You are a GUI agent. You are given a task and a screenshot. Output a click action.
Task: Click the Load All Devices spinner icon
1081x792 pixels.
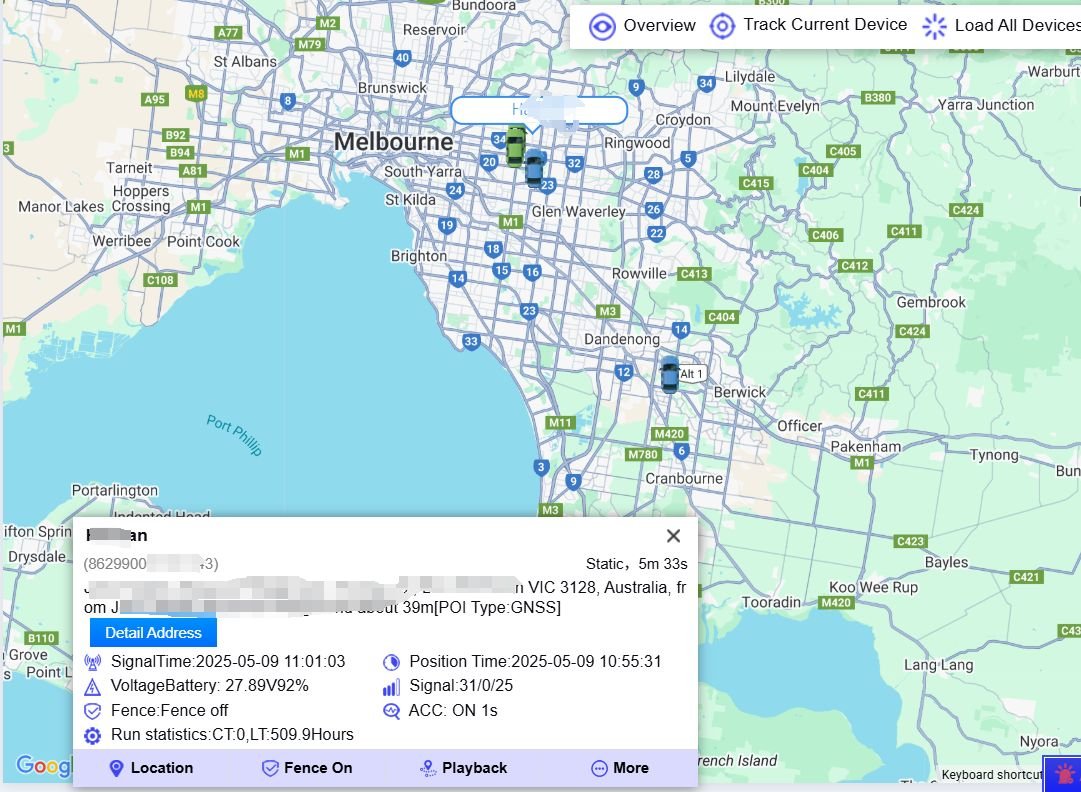[934, 26]
